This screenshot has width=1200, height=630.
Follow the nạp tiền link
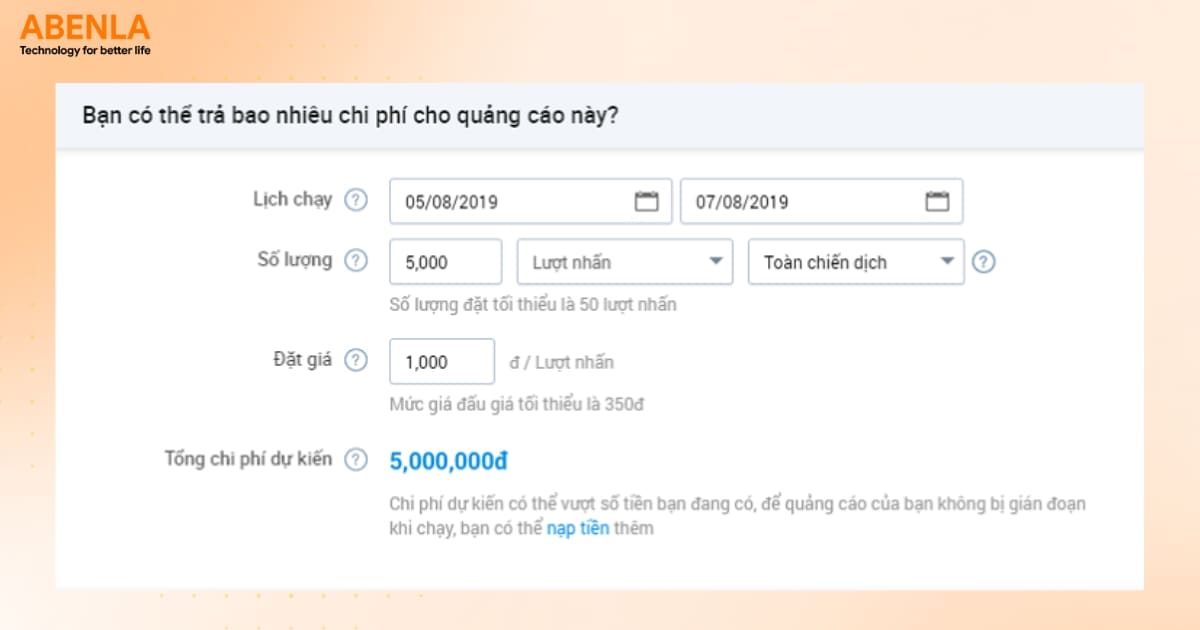pos(578,528)
